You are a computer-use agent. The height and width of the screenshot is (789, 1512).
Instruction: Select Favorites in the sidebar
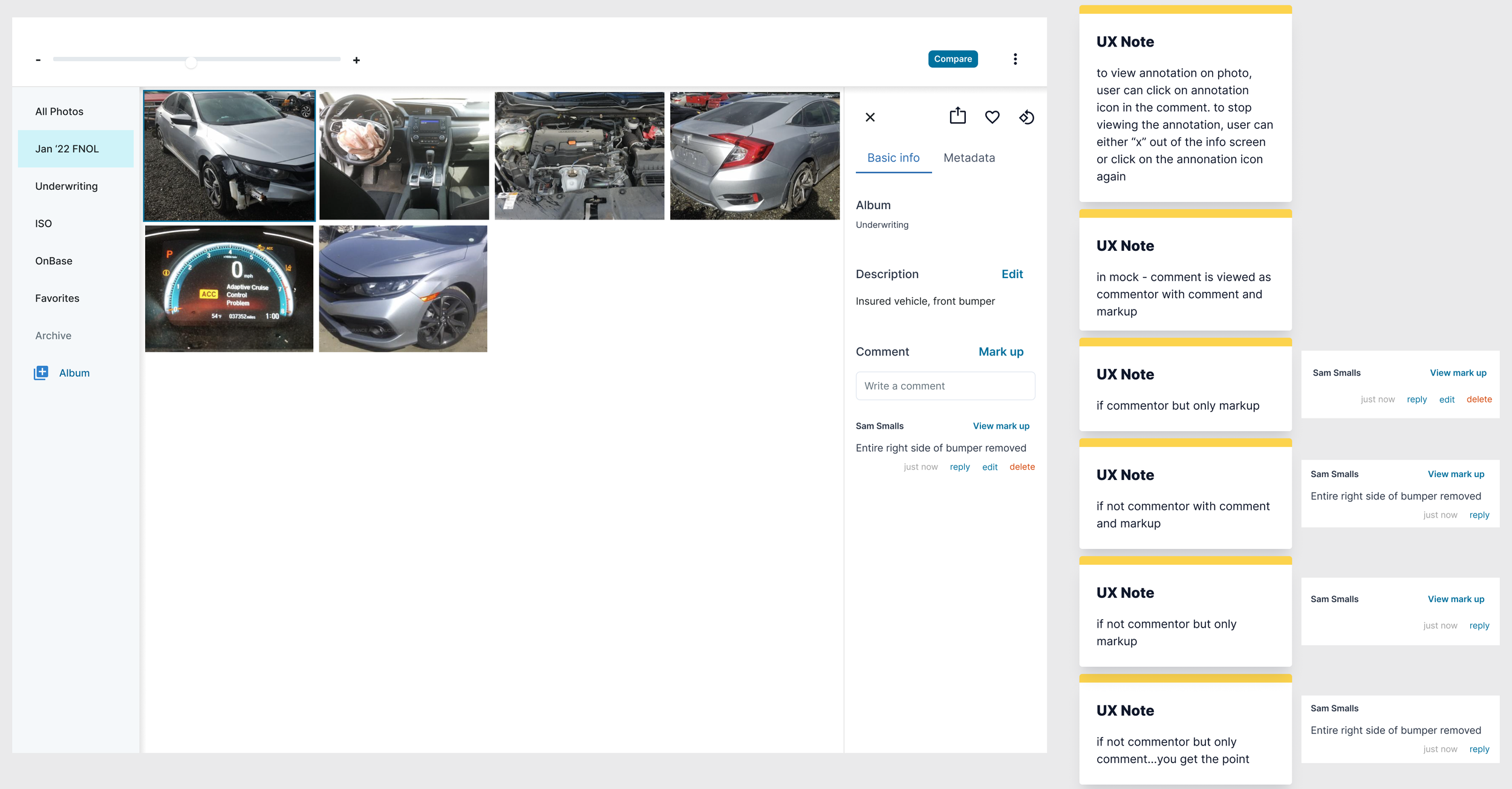[x=57, y=298]
